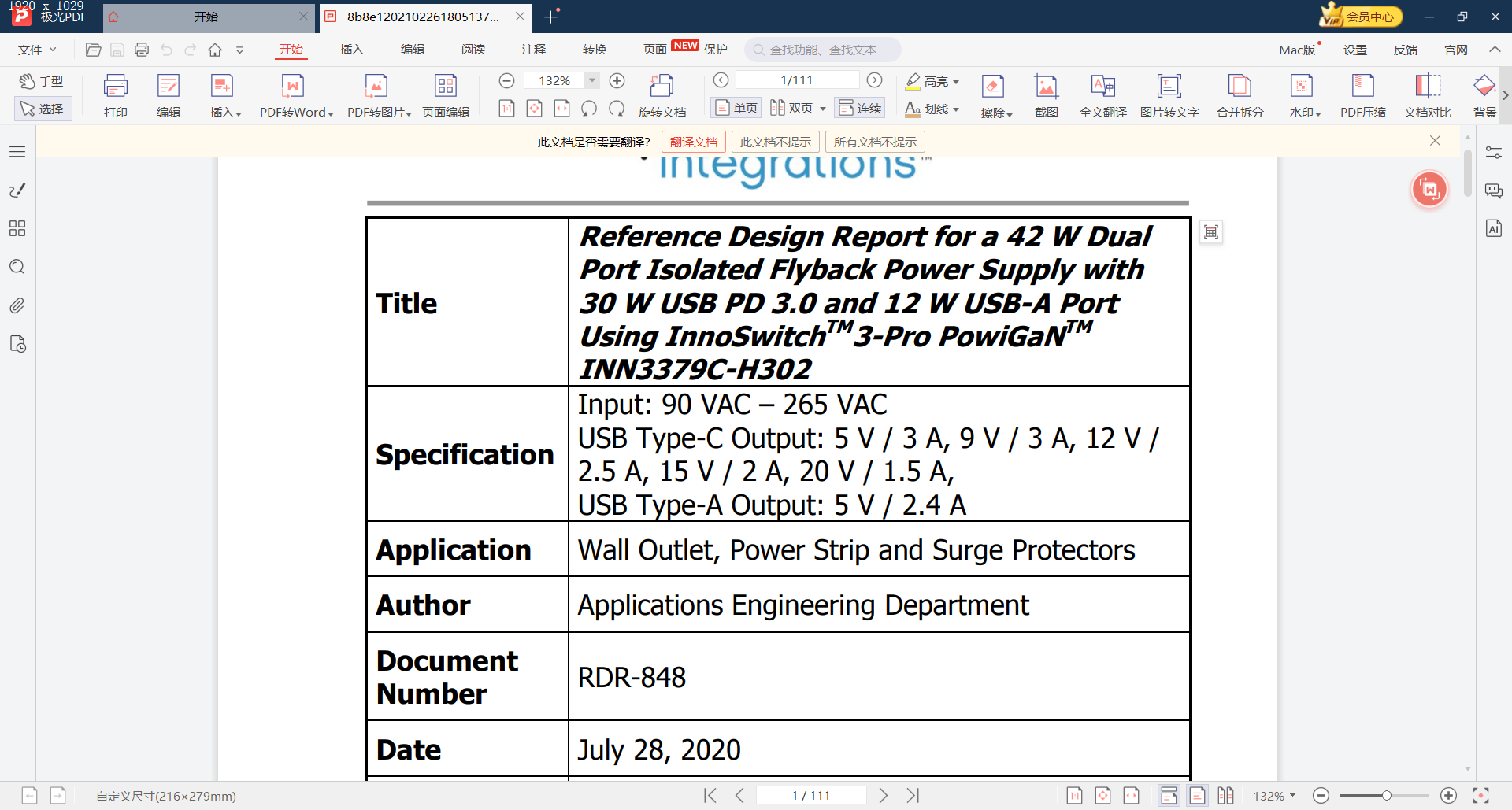Screen dimensions: 1512x810
Task: Expand Insert (插入) ribbon button dropdown
Action: point(239,113)
